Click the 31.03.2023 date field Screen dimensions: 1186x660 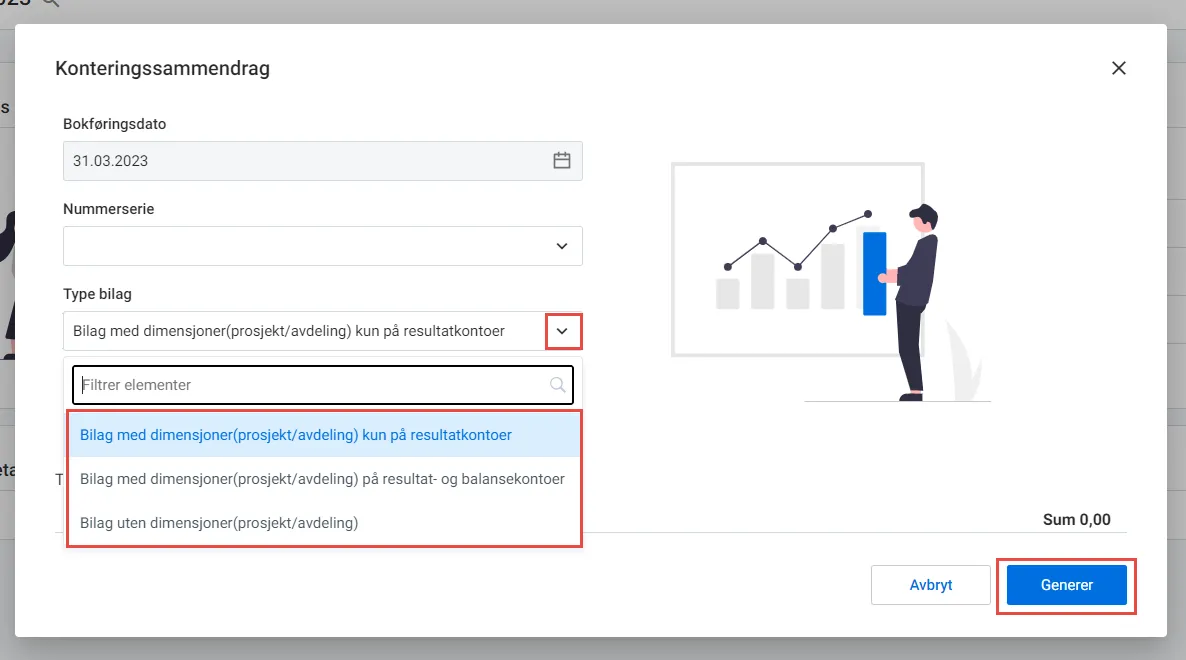322,160
